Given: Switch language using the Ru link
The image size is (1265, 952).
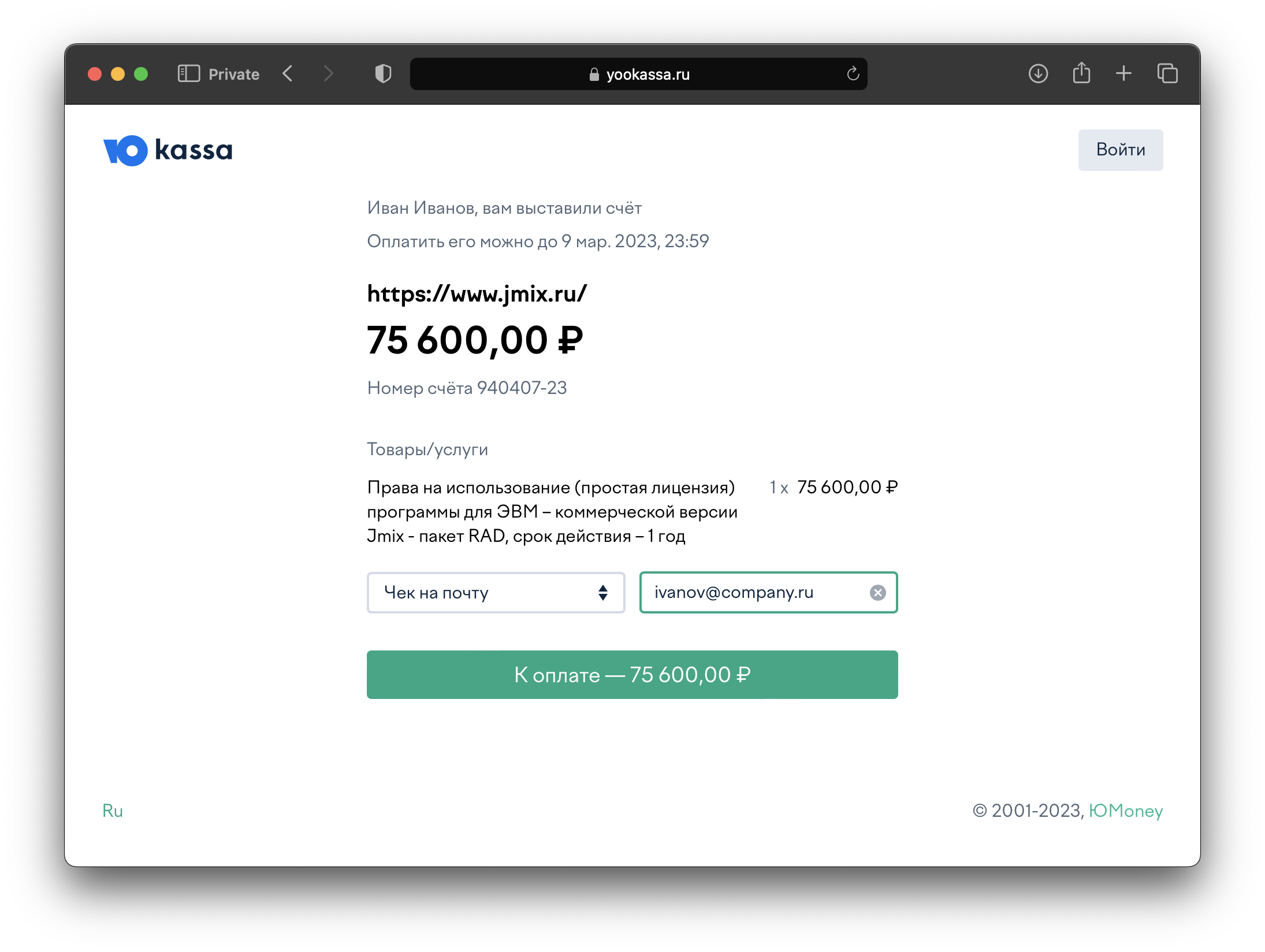Looking at the screenshot, I should coord(112,810).
